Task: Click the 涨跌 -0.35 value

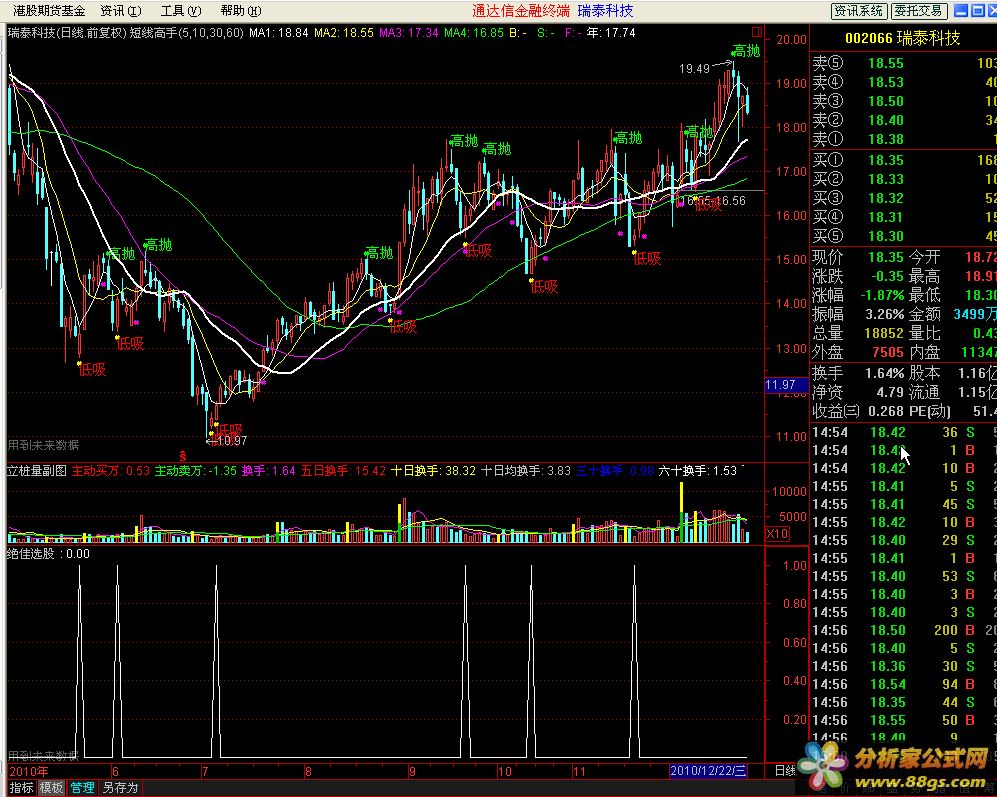Action: point(887,276)
